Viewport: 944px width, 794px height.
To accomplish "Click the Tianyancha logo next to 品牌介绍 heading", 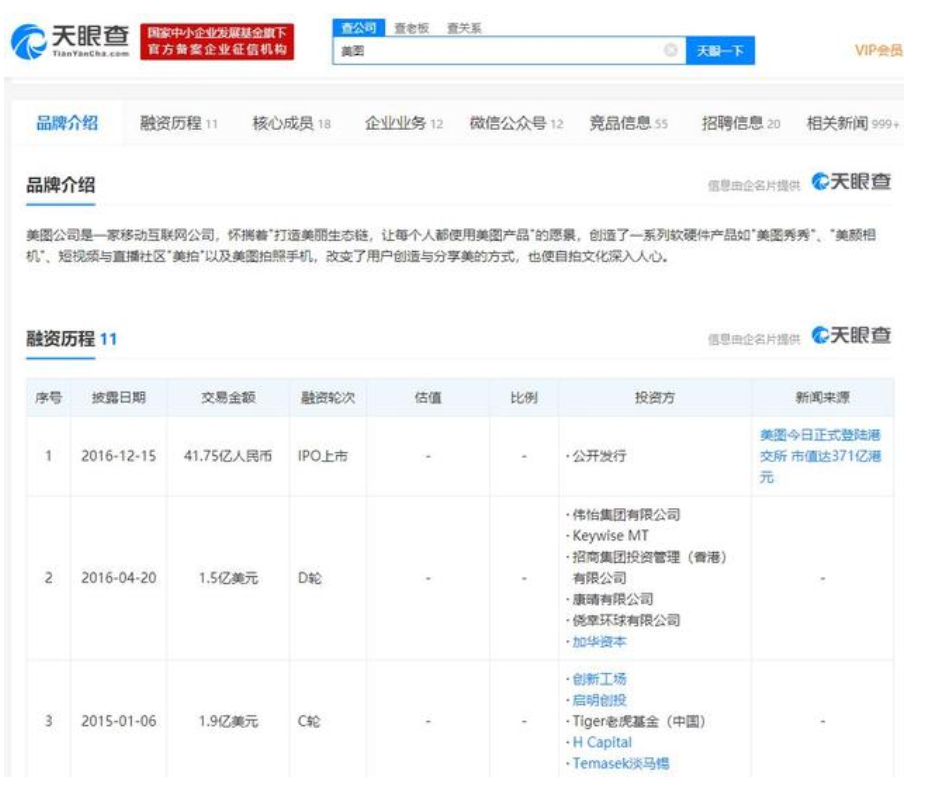I will tap(851, 182).
